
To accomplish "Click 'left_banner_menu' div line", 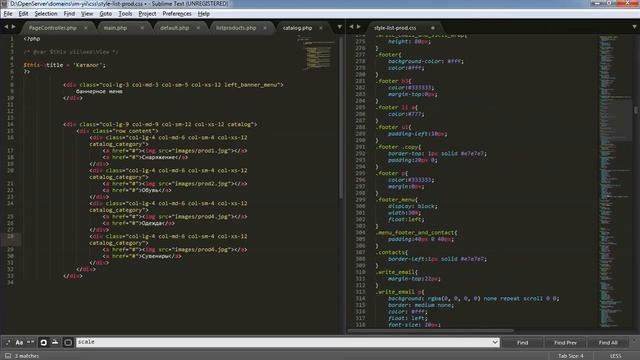I will click(173, 85).
